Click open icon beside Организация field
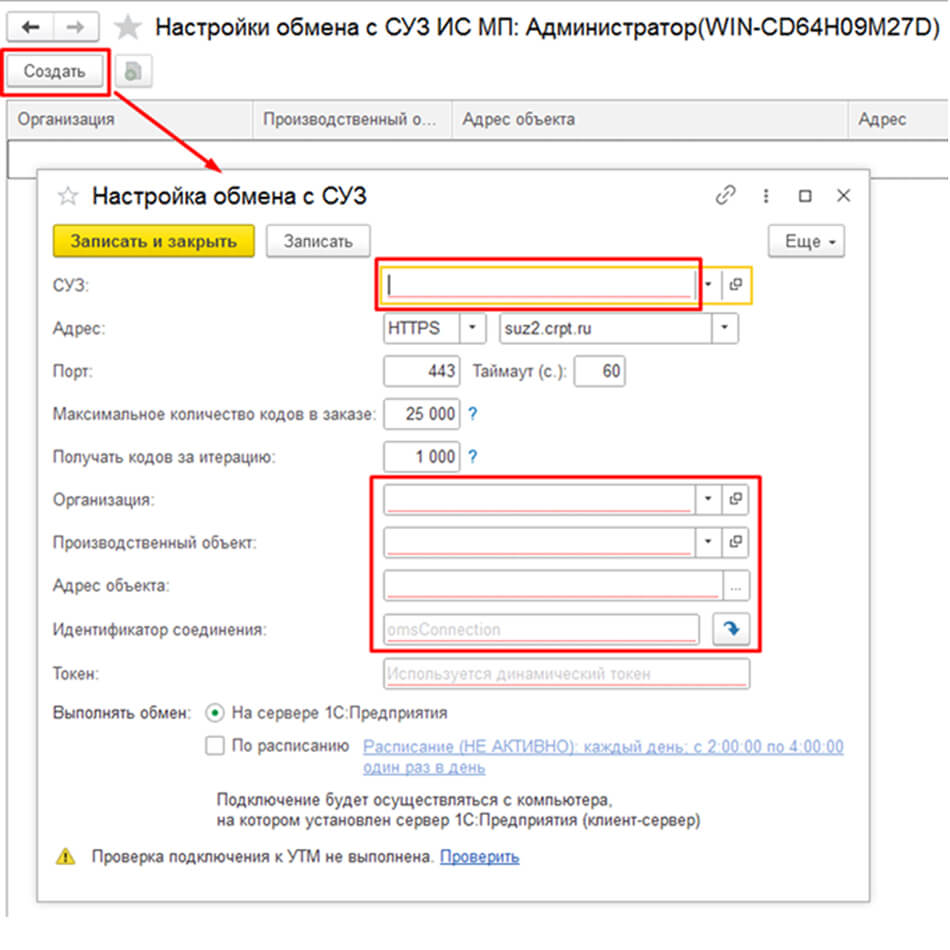 (735, 498)
